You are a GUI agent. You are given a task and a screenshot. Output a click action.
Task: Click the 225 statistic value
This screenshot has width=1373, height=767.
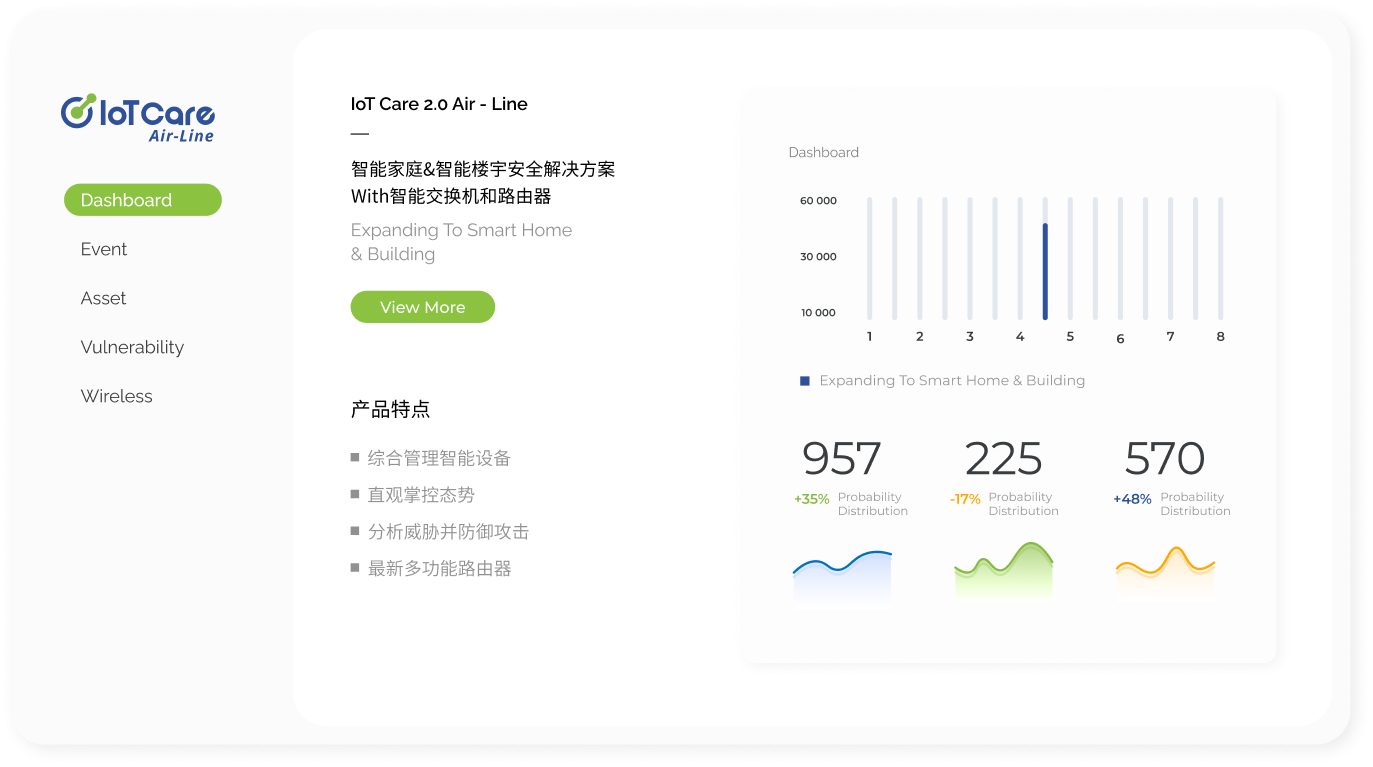point(1003,459)
